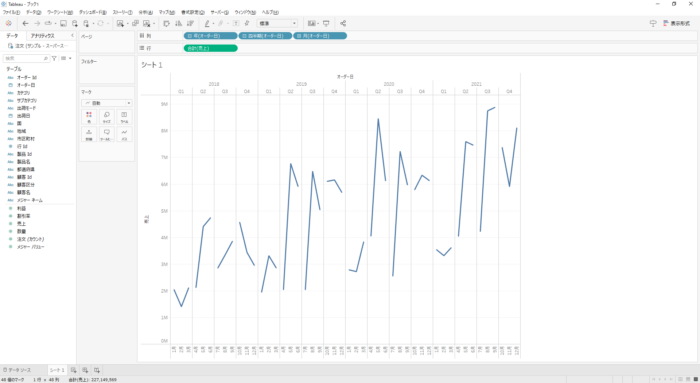The height and width of the screenshot is (383, 700).
Task: Click the New worksheet toolbar icon
Action: pos(120,23)
